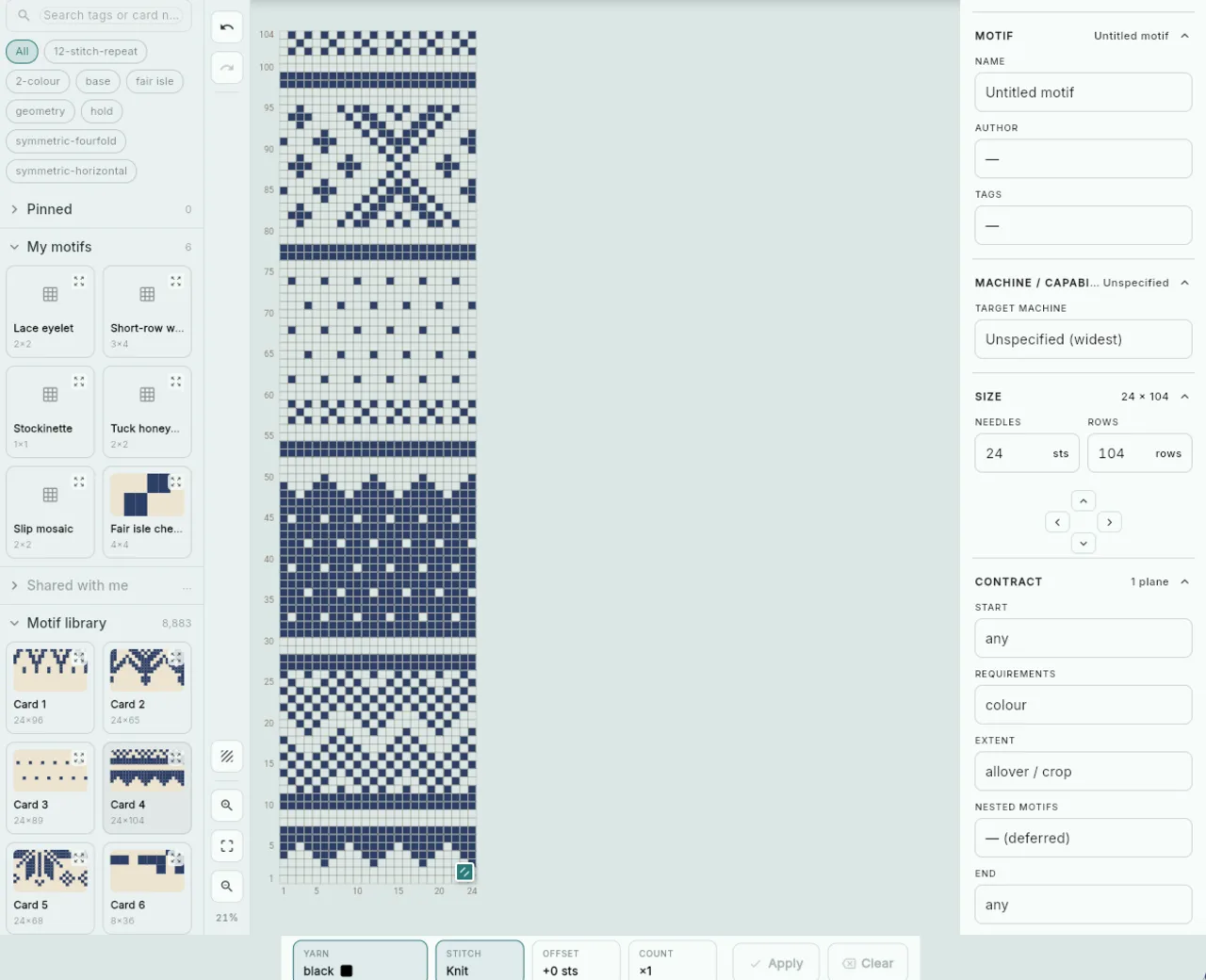
Task: Click the Tags field
Action: pyautogui.click(x=1084, y=226)
